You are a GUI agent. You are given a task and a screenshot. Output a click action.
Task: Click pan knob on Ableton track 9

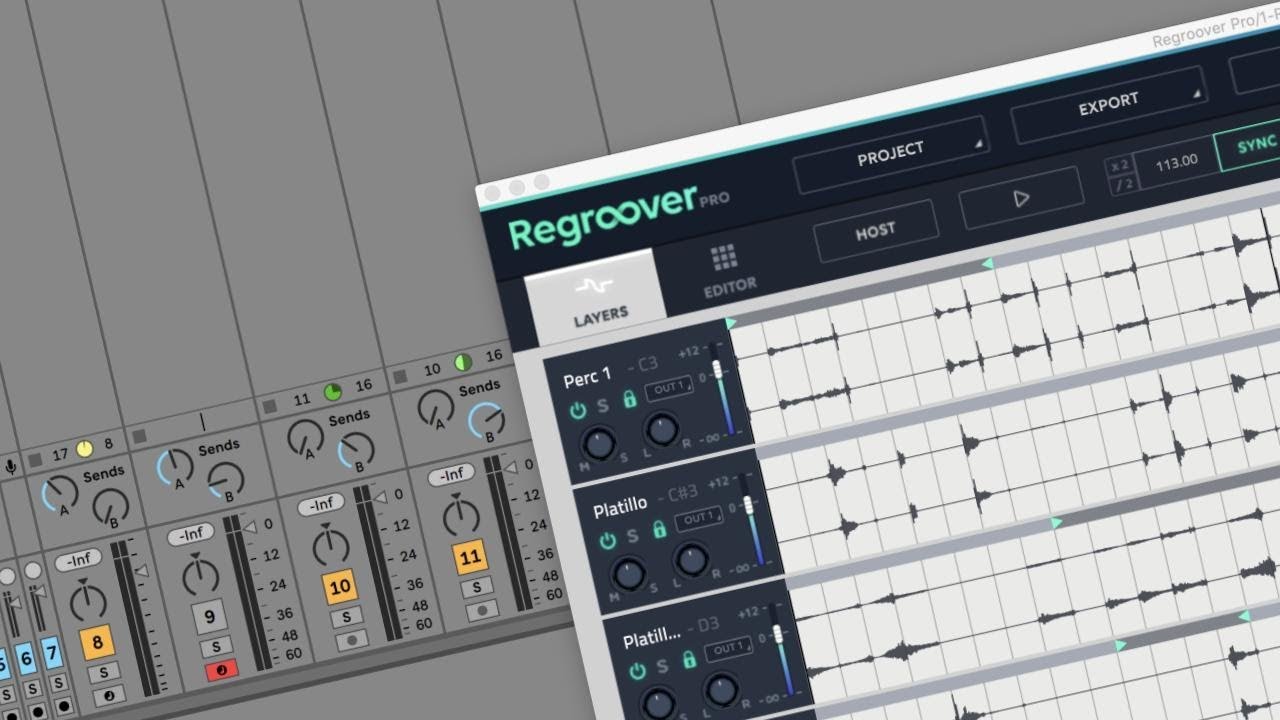tap(200, 575)
